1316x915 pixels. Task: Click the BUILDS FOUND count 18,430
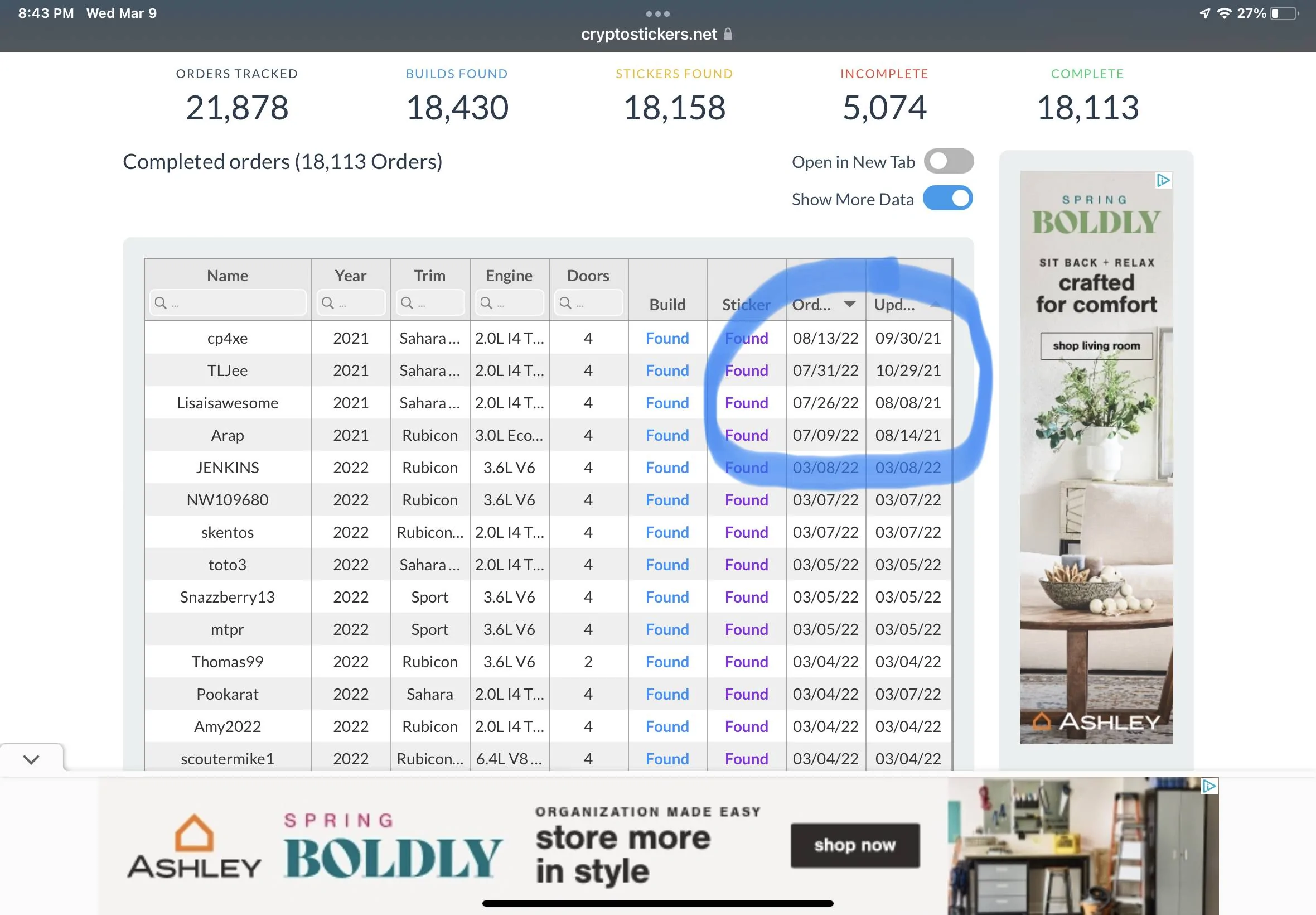click(457, 108)
